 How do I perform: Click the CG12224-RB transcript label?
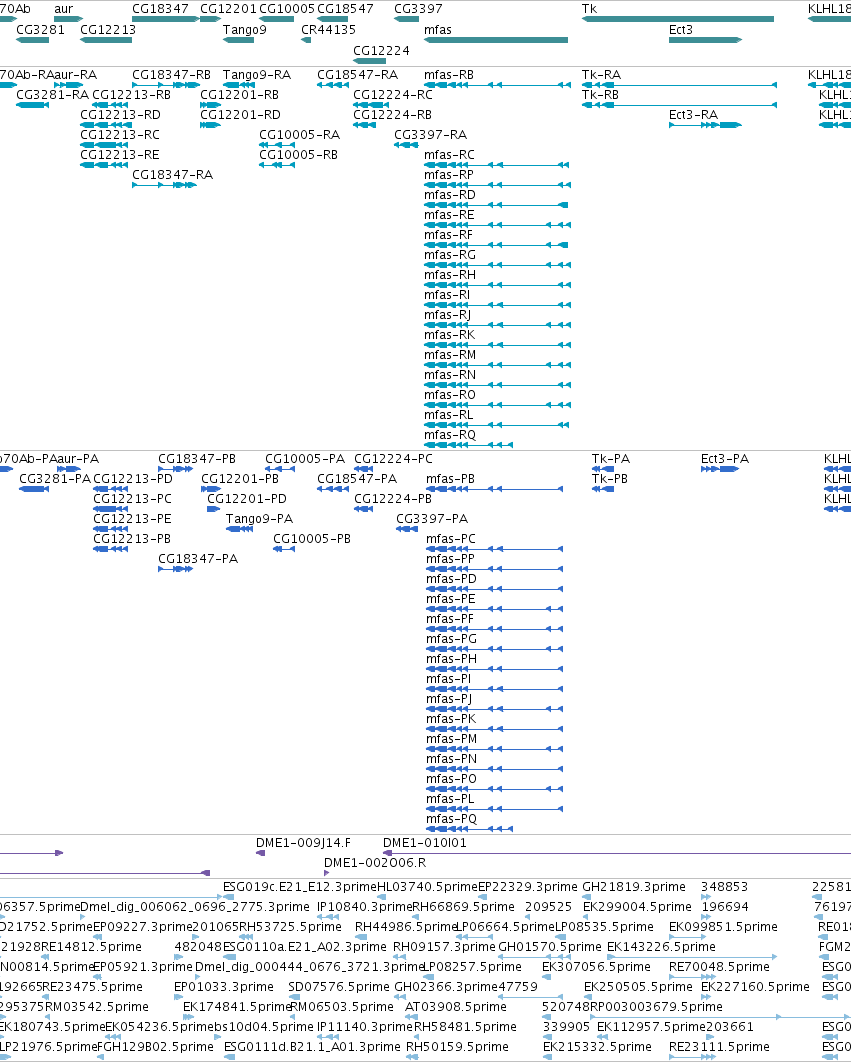pyautogui.click(x=392, y=115)
